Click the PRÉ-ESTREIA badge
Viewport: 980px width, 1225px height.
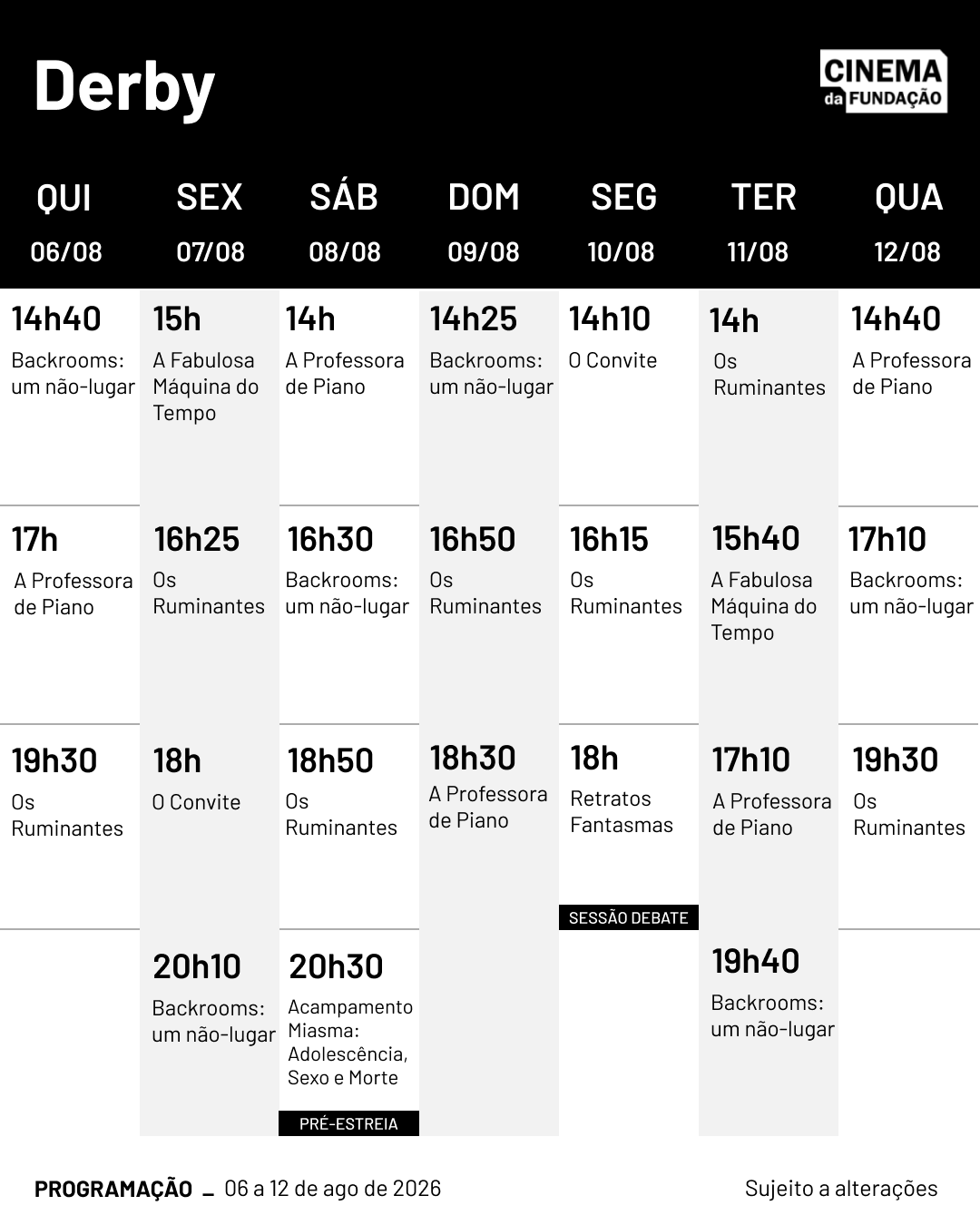pos(348,1123)
